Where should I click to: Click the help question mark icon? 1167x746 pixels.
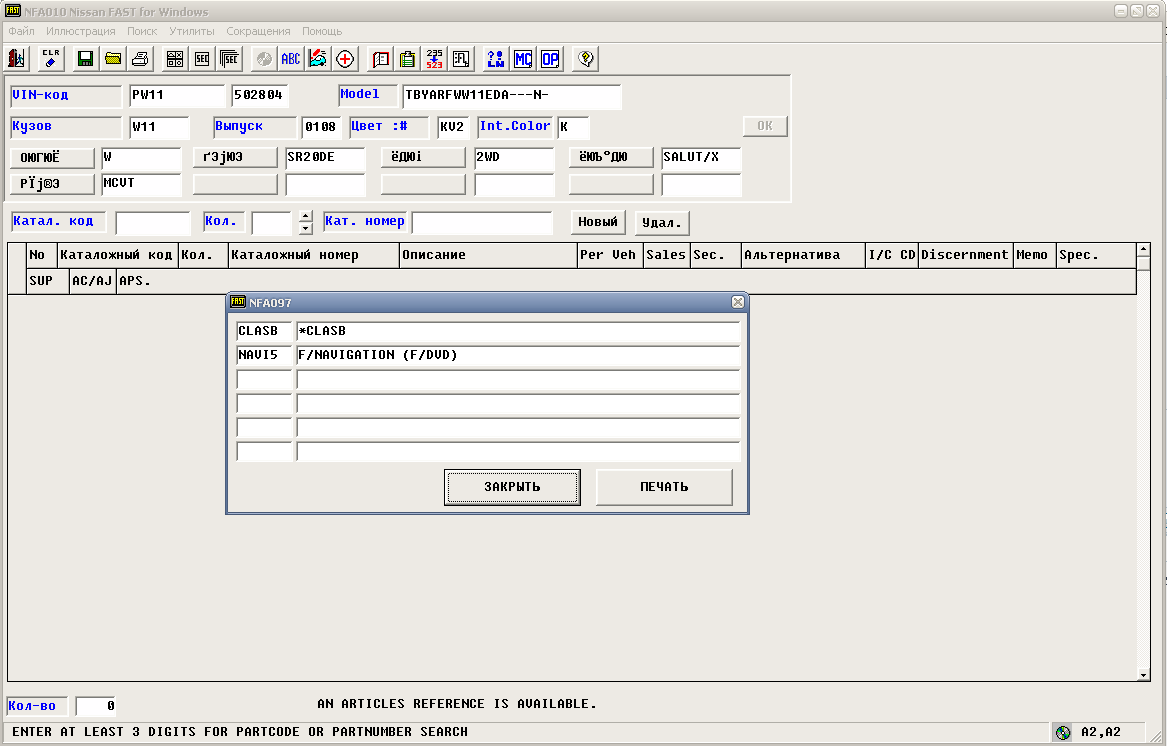coord(586,59)
